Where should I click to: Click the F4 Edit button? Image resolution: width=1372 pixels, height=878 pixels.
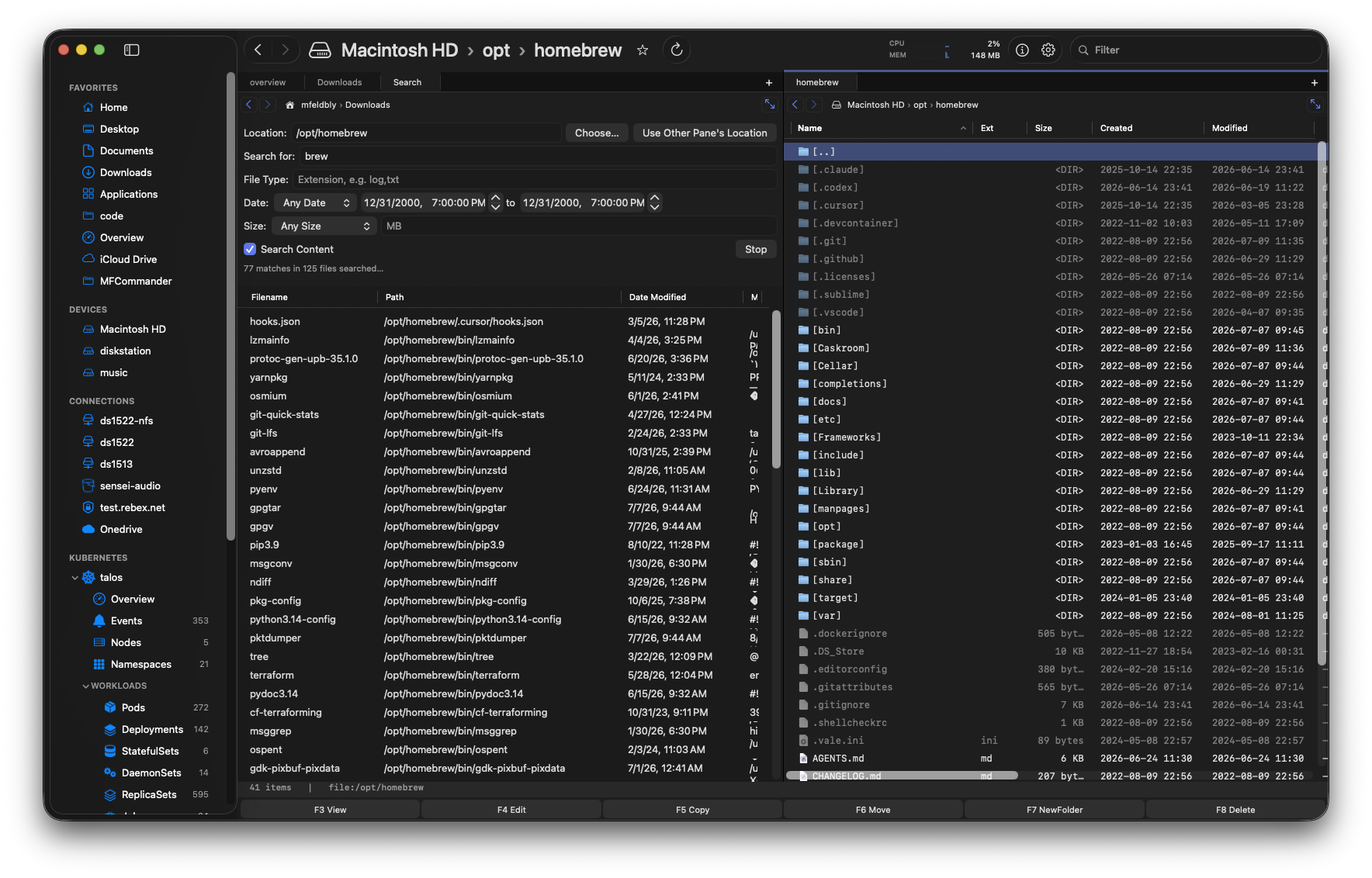tap(511, 809)
